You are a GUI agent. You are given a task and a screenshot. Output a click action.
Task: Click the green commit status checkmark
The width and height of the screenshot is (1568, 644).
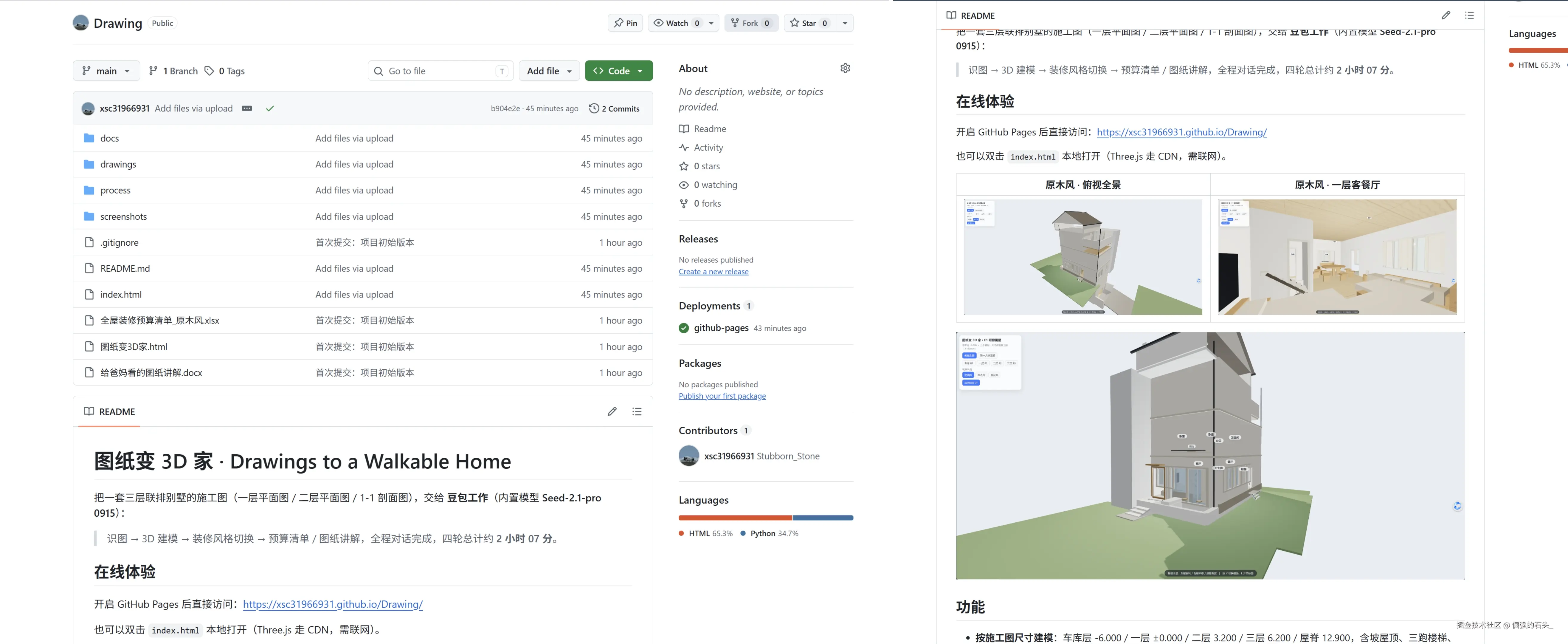[270, 108]
